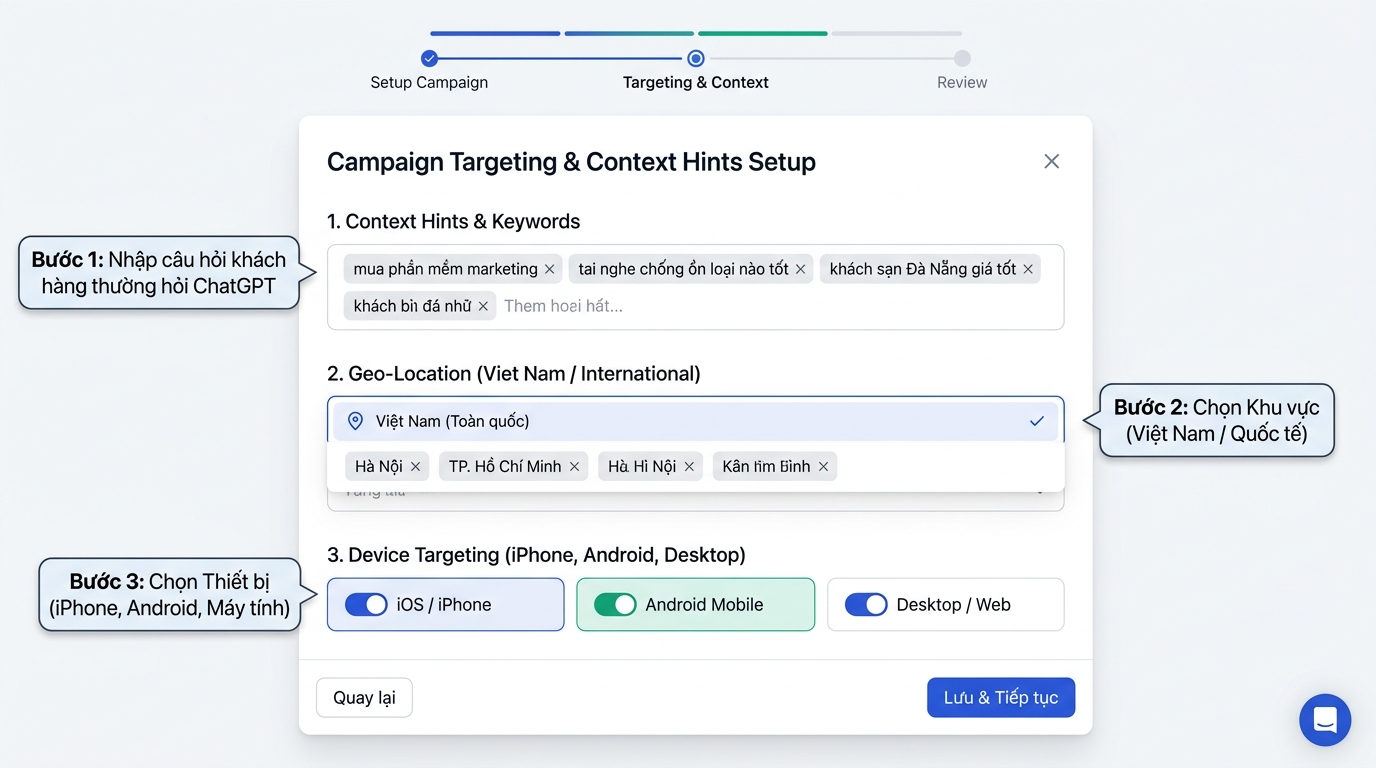Remove the 'khách sạn Đà Nẵng giá tốt' tag

click(1027, 269)
